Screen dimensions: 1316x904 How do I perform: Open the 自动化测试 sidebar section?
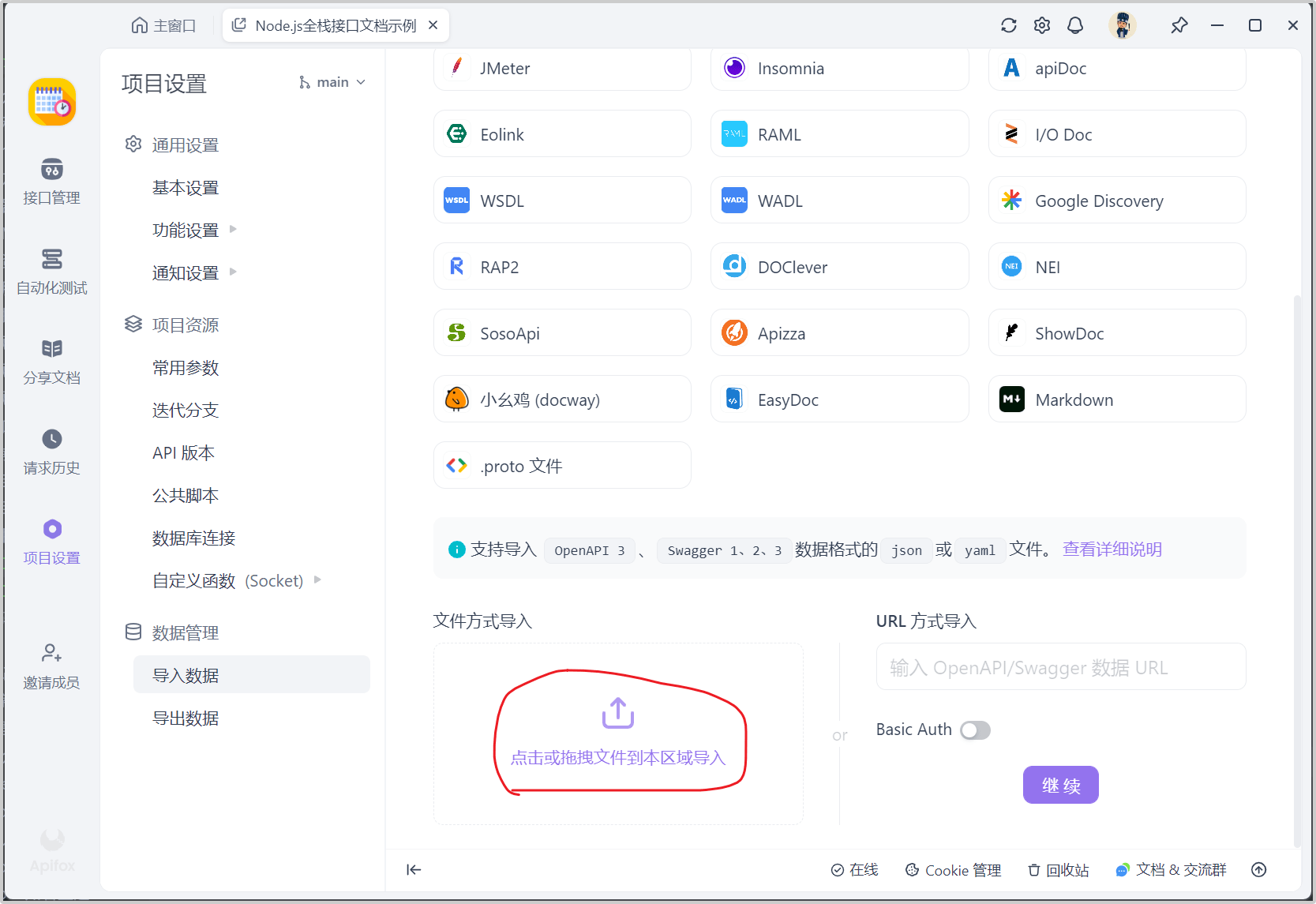coord(52,272)
